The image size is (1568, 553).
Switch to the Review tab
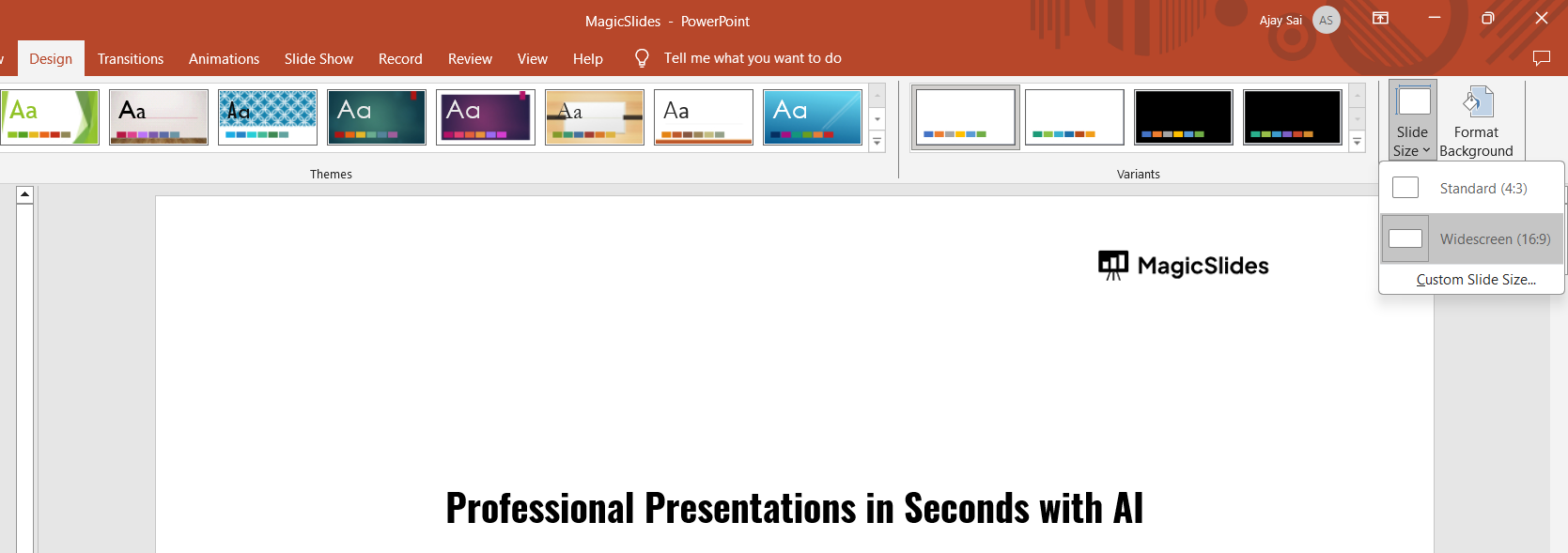pyautogui.click(x=470, y=58)
